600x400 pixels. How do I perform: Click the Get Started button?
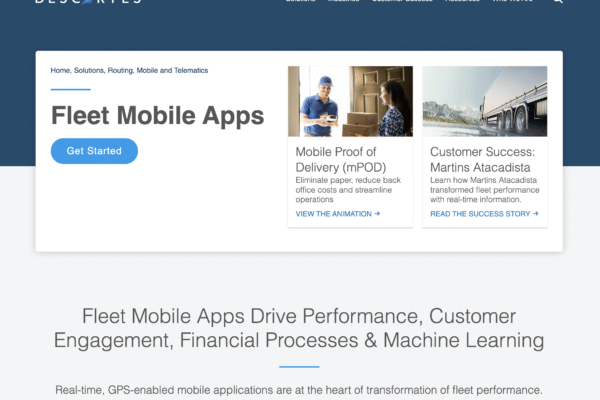[x=94, y=151]
